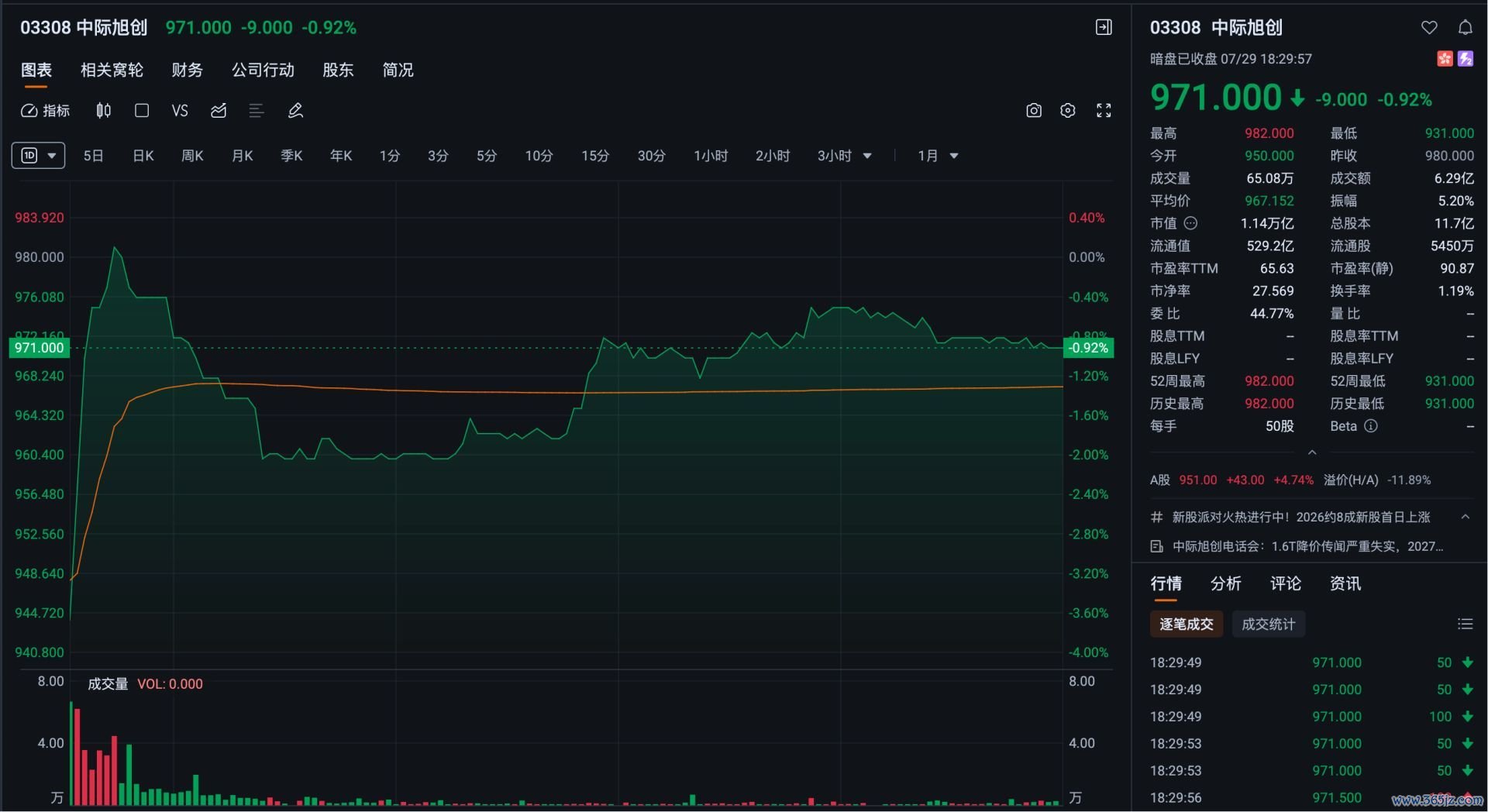Open the 指标 indicators tool
This screenshot has width=1488, height=812.
pos(45,111)
